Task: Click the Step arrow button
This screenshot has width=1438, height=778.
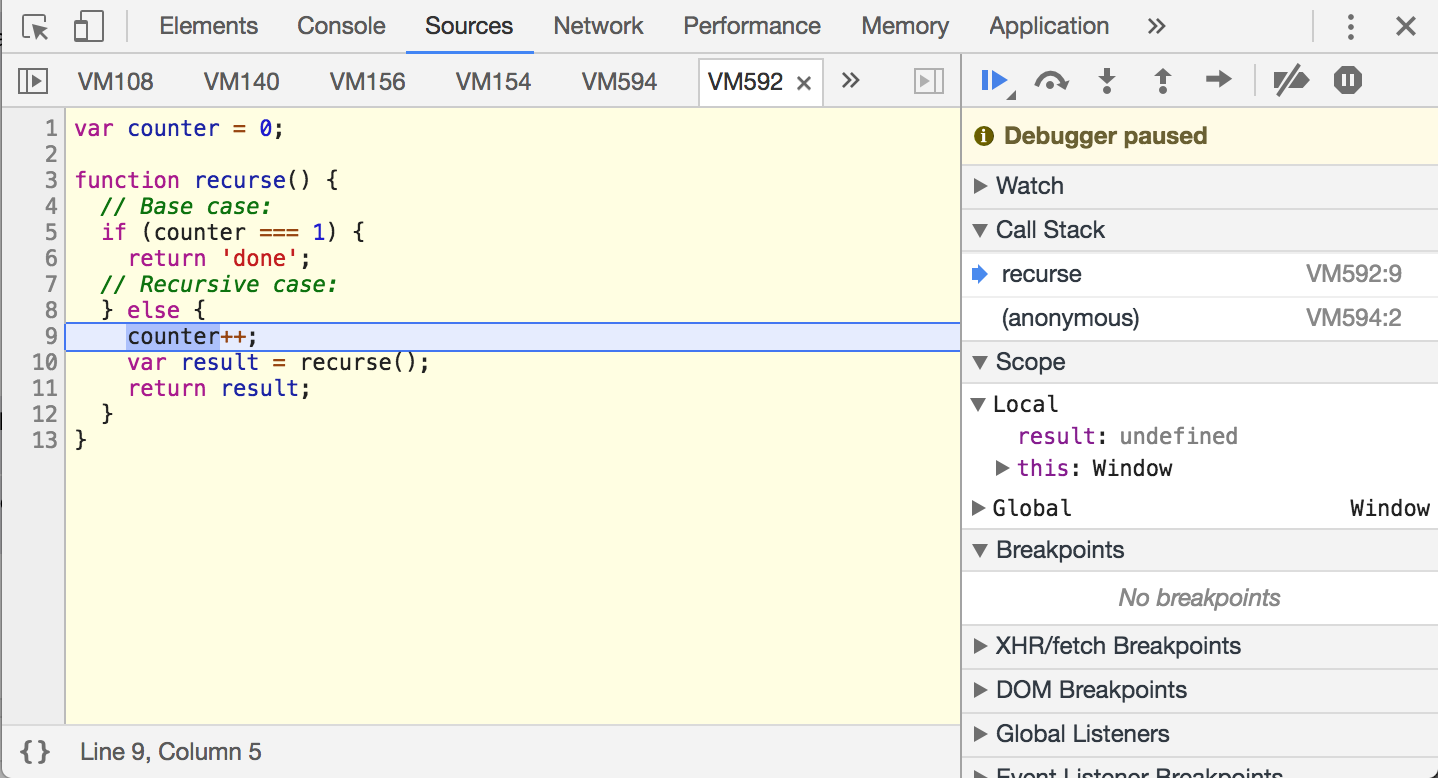Action: point(1219,80)
